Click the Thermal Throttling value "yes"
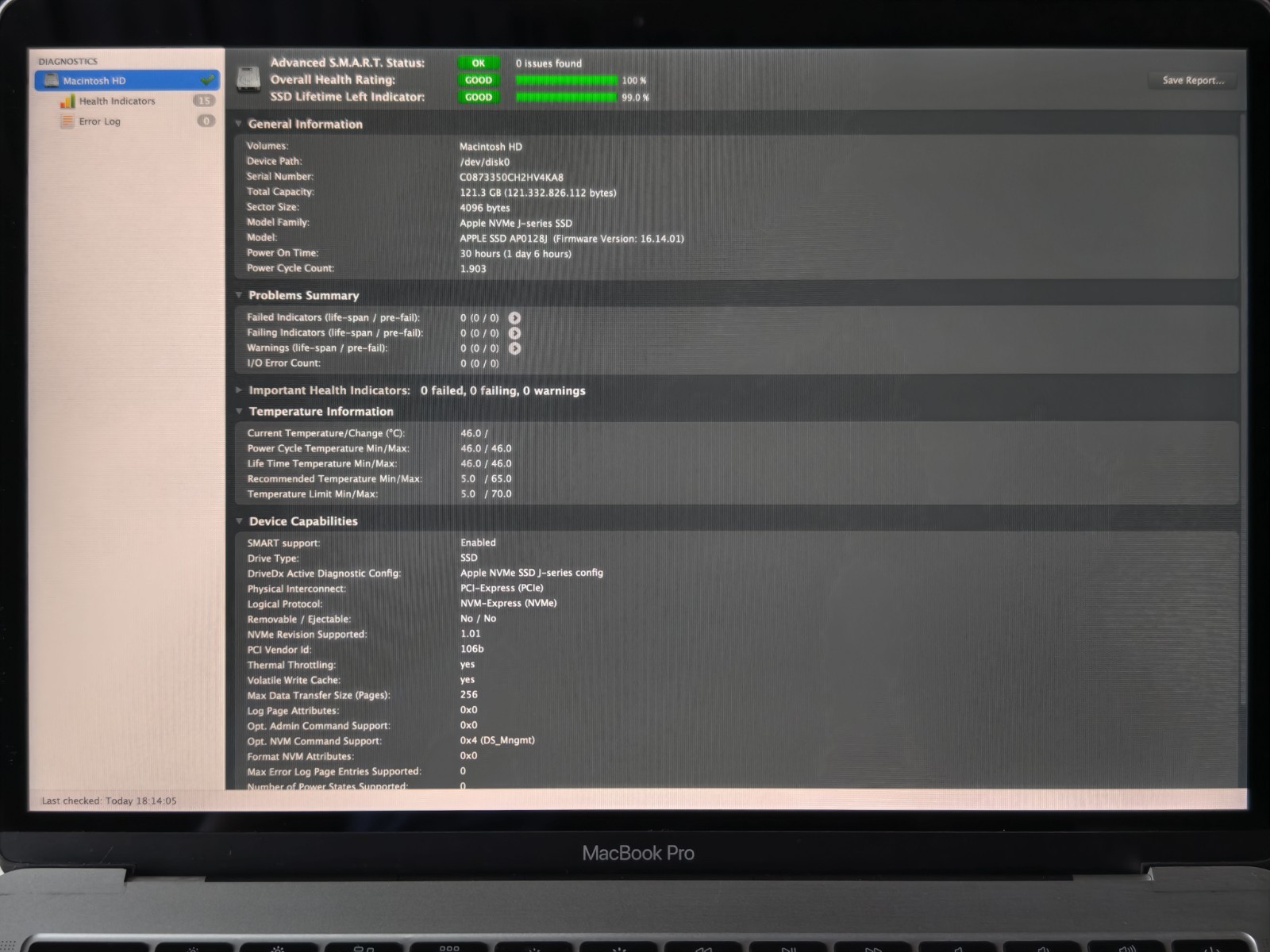Image resolution: width=1270 pixels, height=952 pixels. [x=468, y=665]
